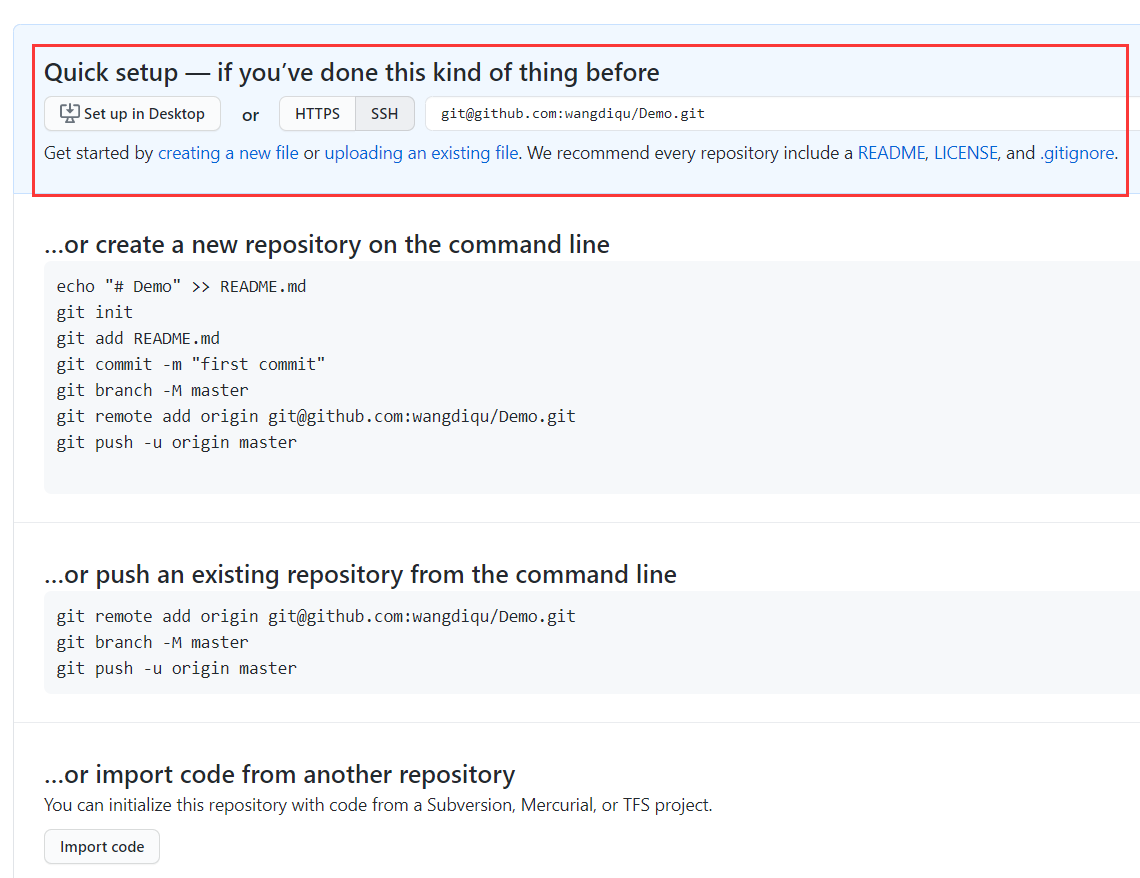Switch clone URL to HTTPS
1140x878 pixels.
tap(317, 114)
